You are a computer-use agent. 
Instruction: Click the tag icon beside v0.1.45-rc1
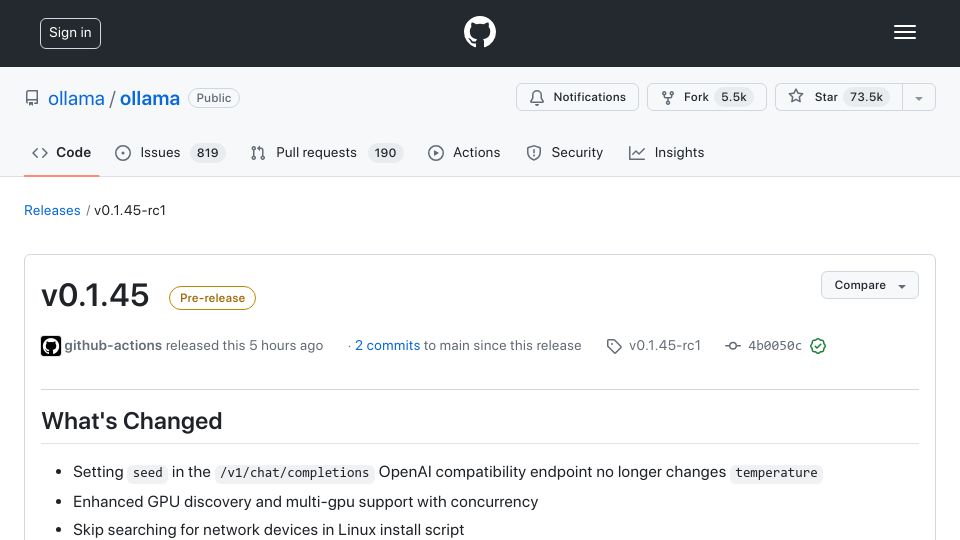(614, 347)
